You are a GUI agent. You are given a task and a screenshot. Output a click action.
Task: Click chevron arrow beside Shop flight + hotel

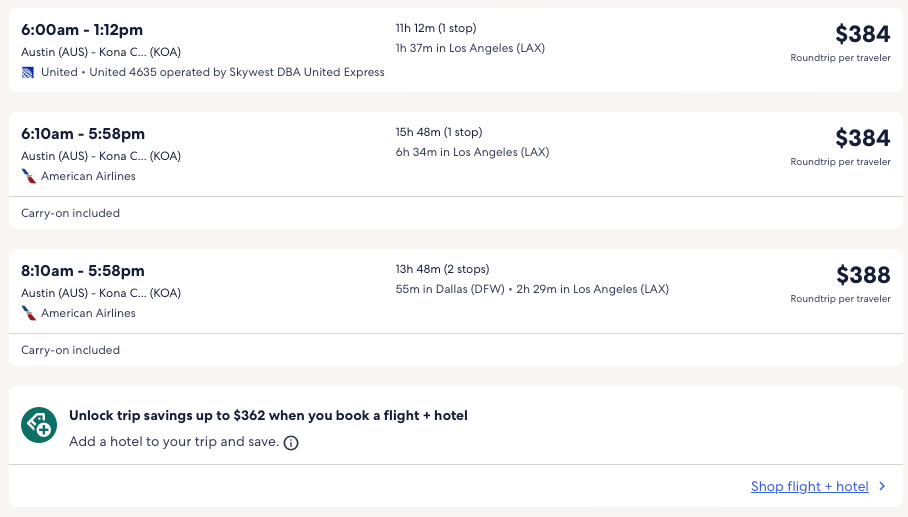[882, 487]
